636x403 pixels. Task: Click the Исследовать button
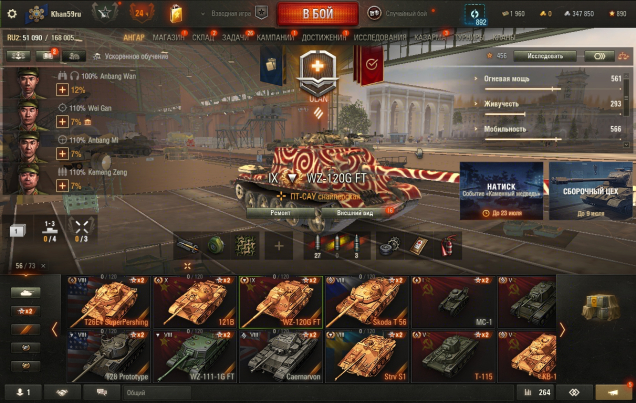[x=545, y=56]
